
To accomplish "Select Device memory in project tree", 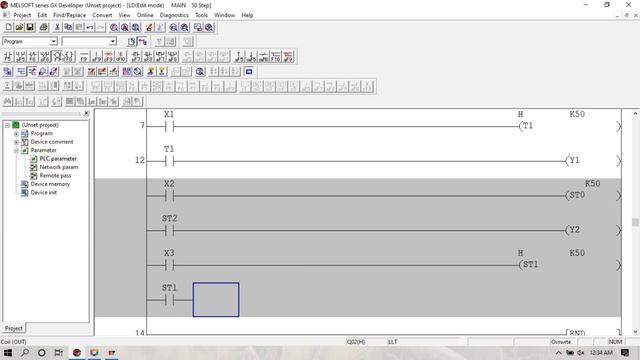I will tap(50, 184).
